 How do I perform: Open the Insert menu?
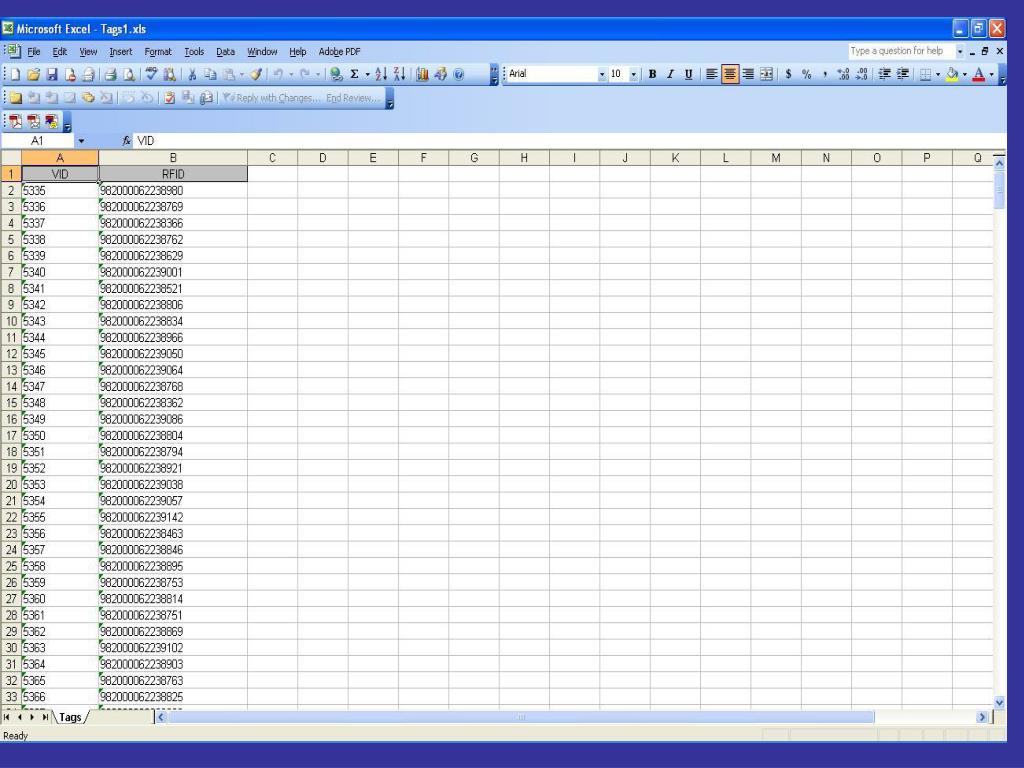[120, 52]
